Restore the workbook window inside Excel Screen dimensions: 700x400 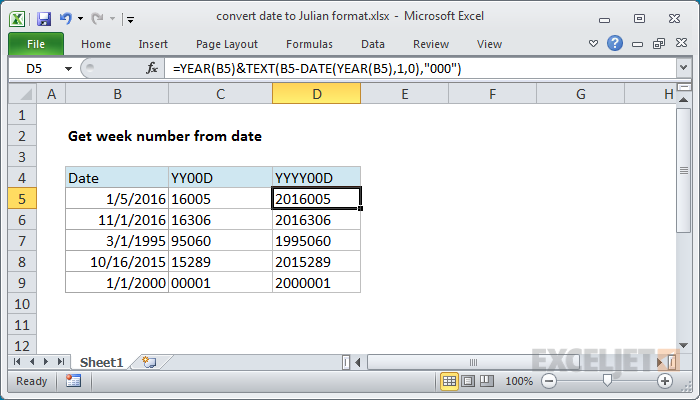659,43
